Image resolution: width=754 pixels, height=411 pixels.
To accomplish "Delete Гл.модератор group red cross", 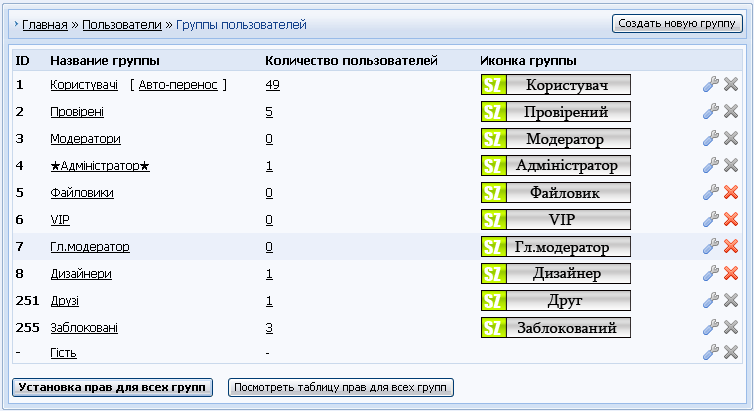I will point(731,246).
